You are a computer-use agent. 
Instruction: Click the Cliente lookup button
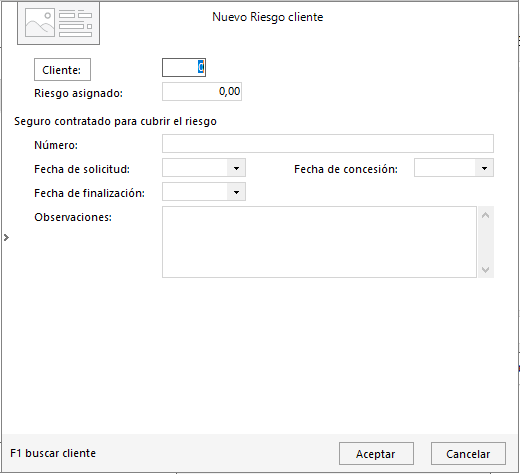(x=62, y=70)
